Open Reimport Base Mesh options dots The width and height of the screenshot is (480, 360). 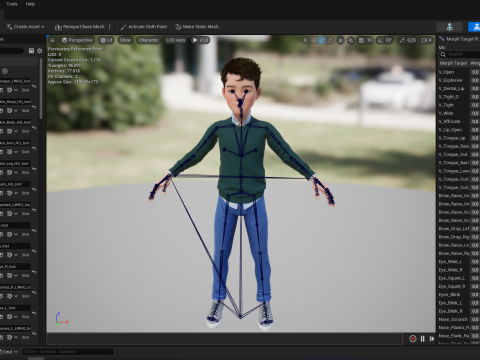[x=110, y=27]
